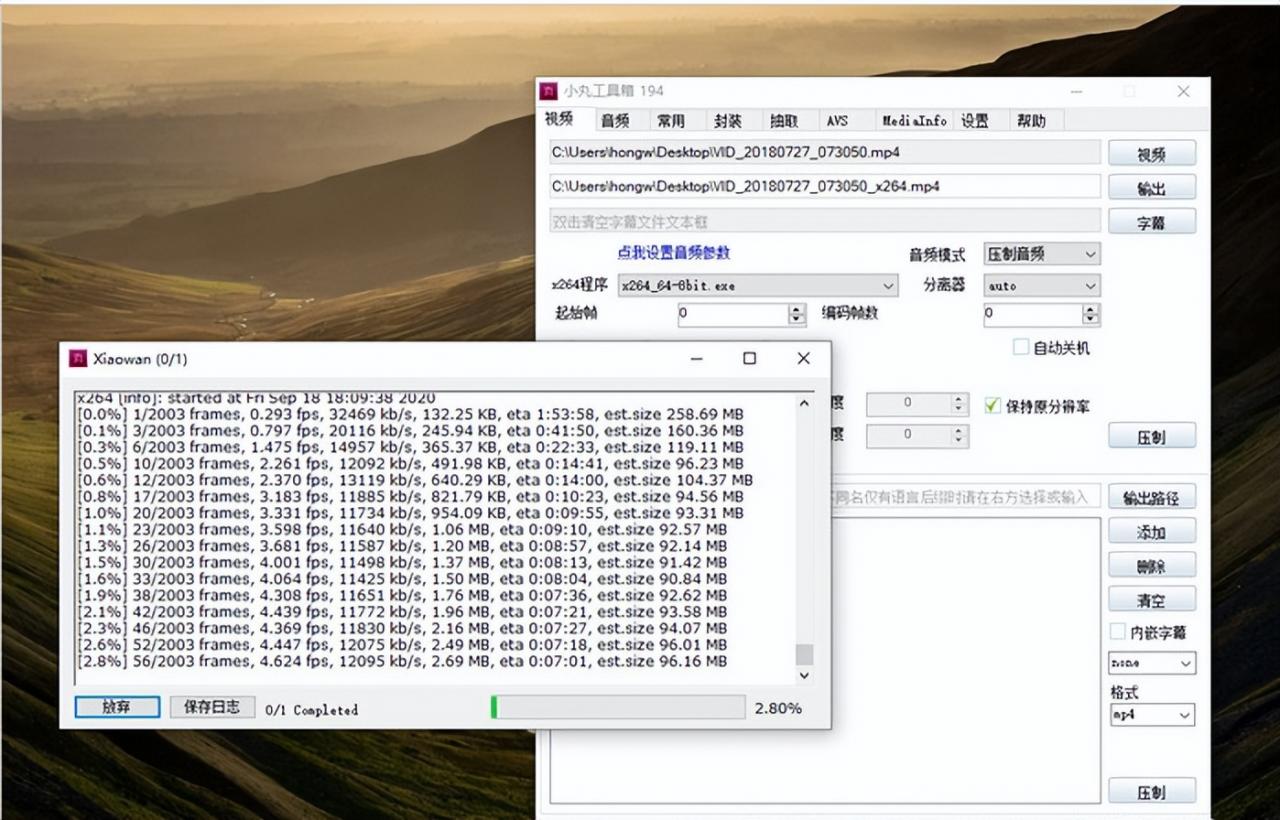Click the log scrollbar down arrow
Screen dimensions: 1280x820
pos(804,676)
